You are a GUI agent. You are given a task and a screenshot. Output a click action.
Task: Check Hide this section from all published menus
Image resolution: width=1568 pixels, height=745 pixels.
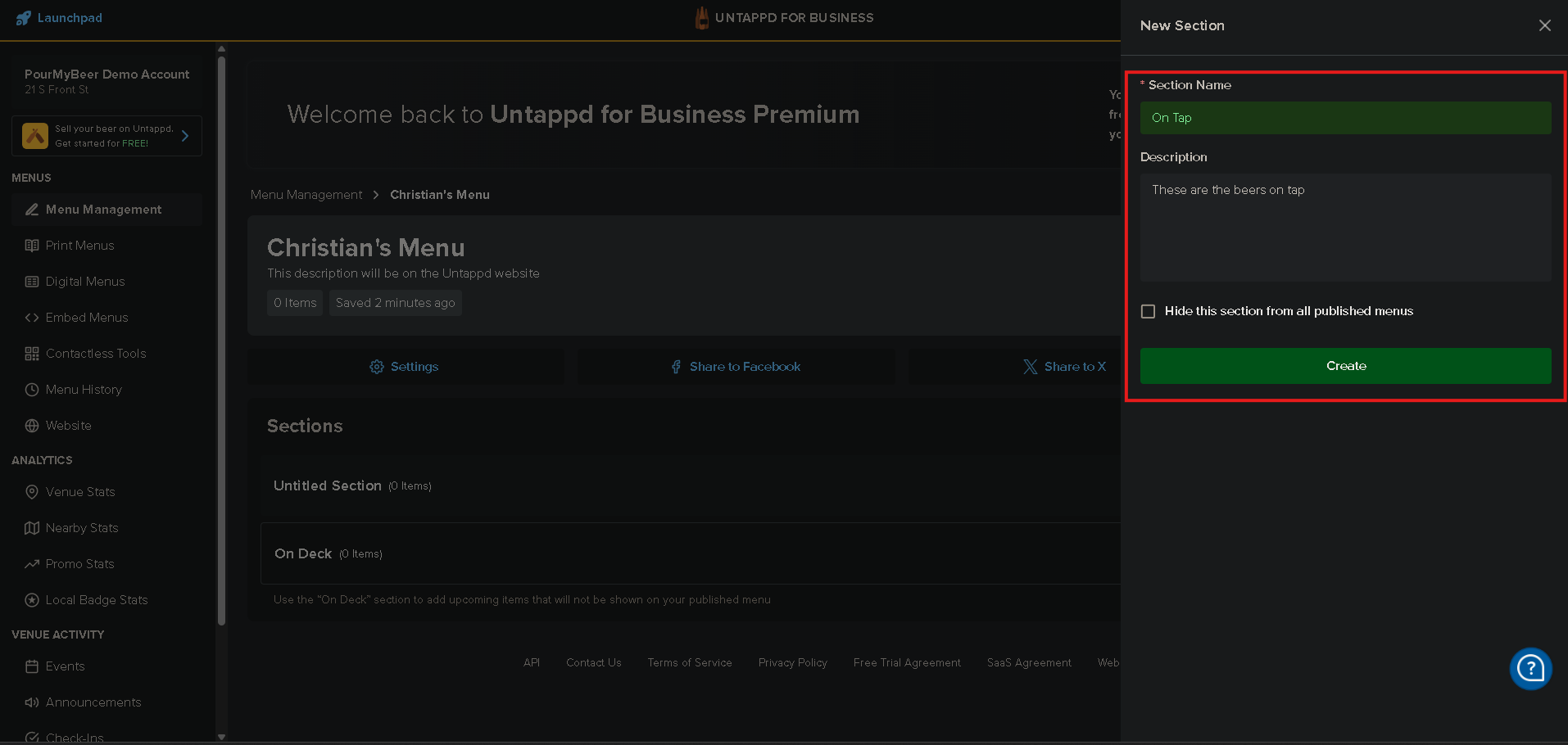(1149, 311)
